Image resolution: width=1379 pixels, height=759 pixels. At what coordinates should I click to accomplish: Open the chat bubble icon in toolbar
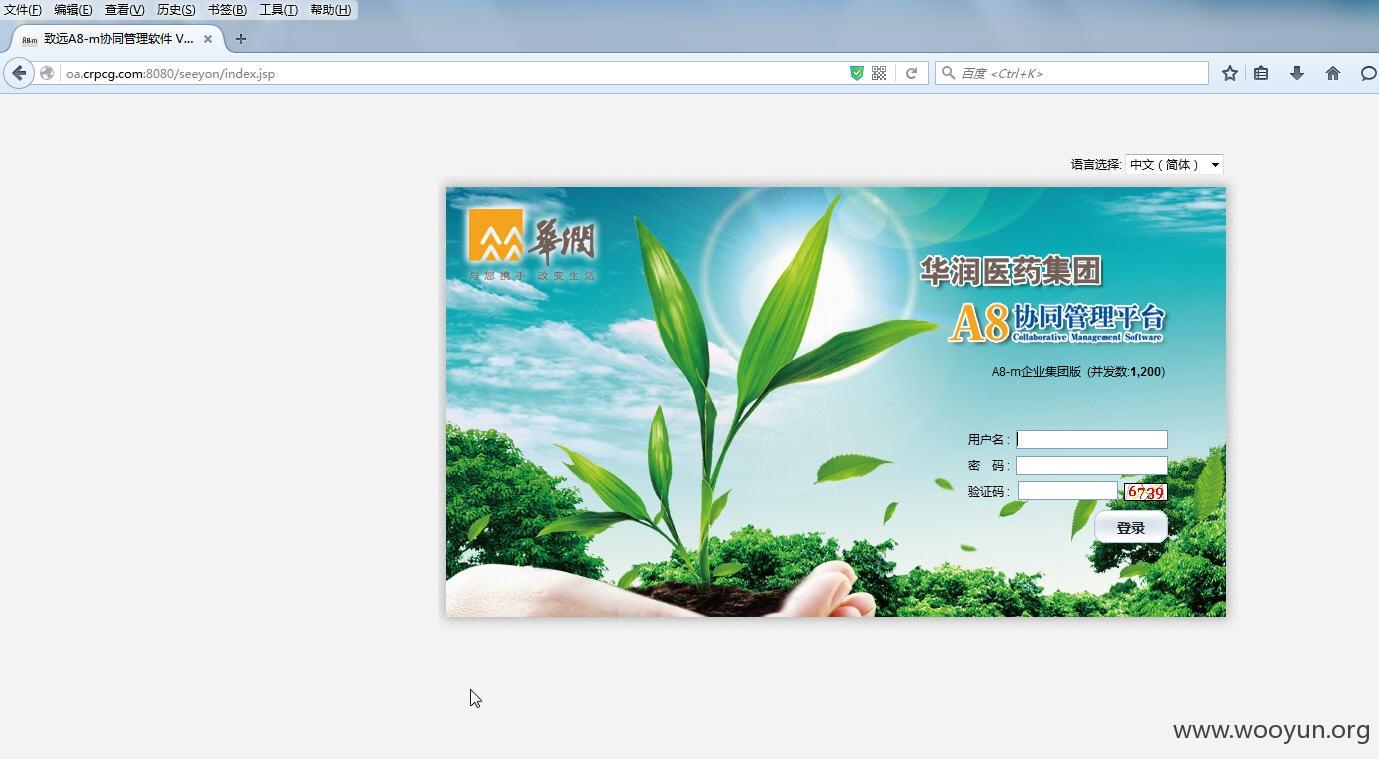[x=1368, y=73]
